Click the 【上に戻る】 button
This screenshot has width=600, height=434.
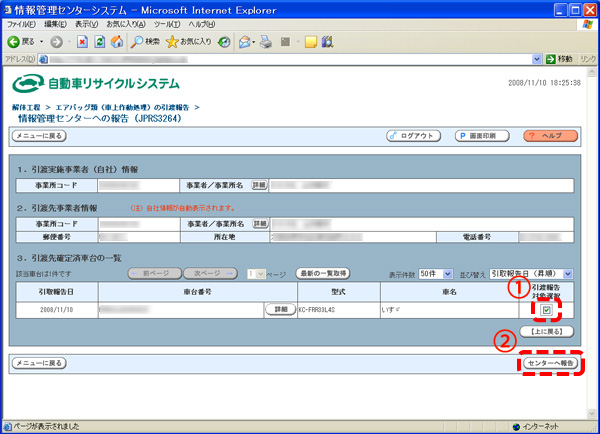pyautogui.click(x=547, y=331)
